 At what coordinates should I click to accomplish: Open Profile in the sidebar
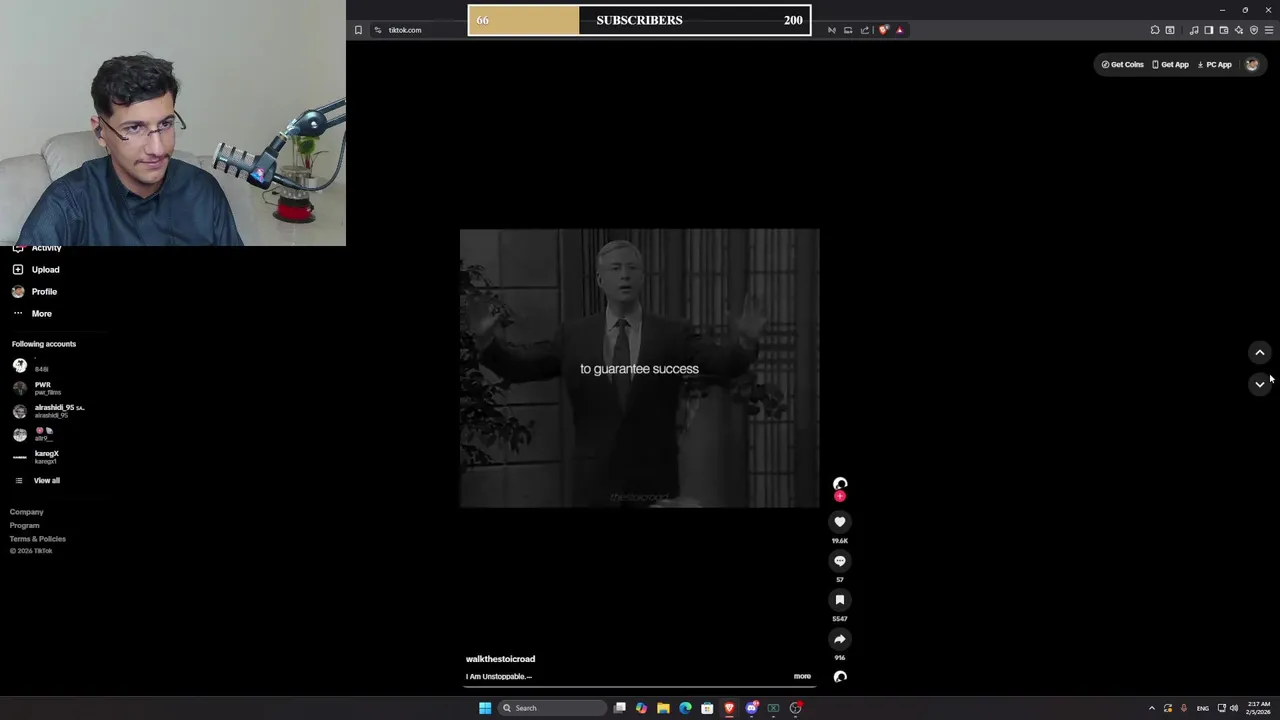click(x=35, y=292)
